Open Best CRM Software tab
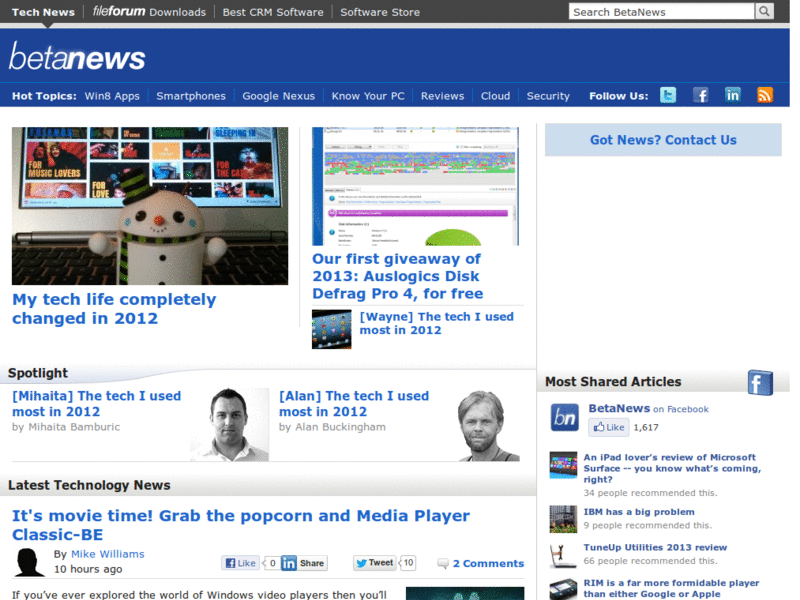This screenshot has width=800, height=600. click(273, 12)
